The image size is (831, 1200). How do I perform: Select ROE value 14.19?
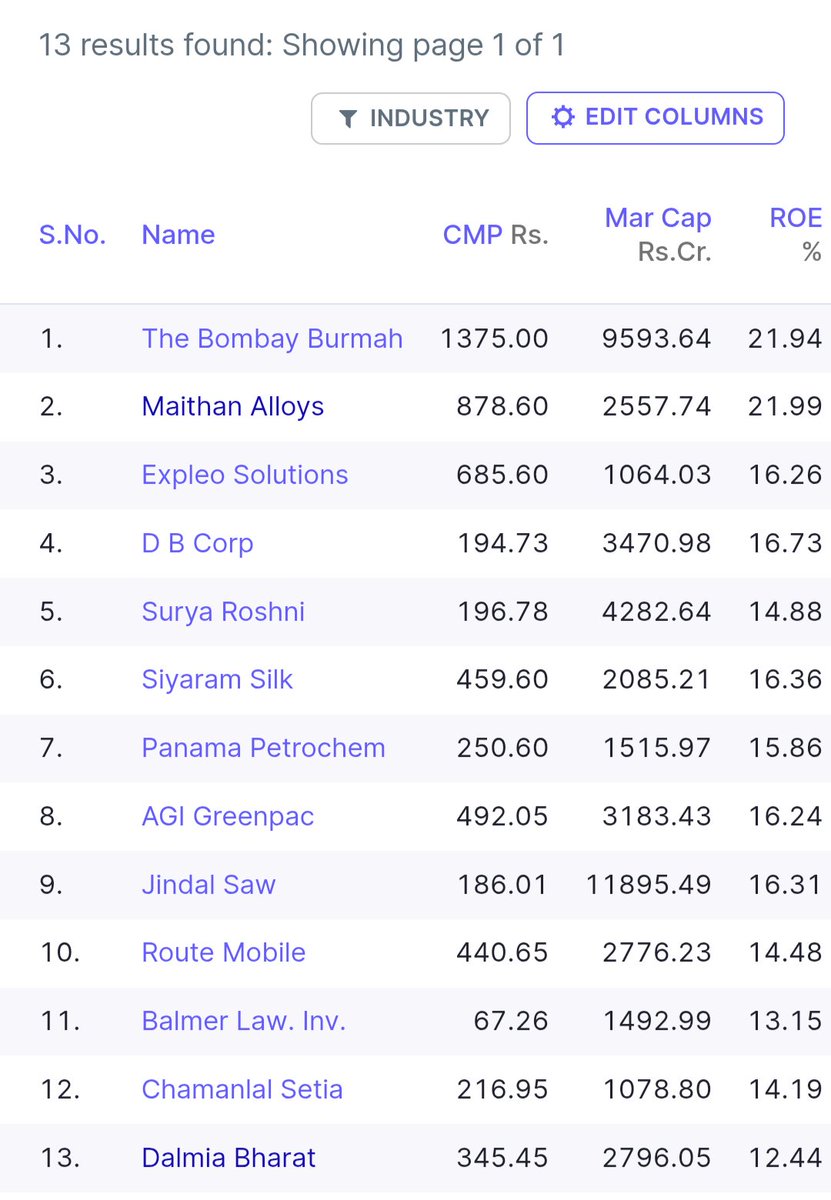[x=785, y=1089]
